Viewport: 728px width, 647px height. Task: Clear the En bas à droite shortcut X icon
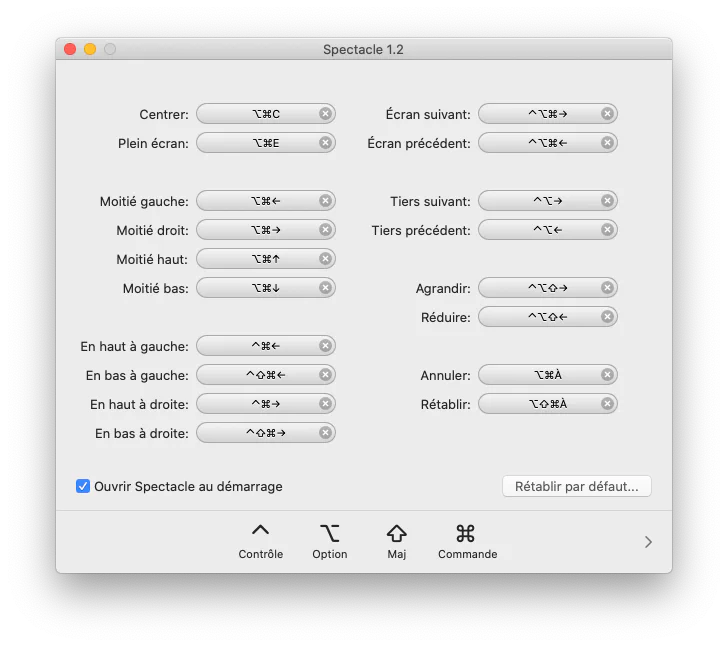coord(325,433)
